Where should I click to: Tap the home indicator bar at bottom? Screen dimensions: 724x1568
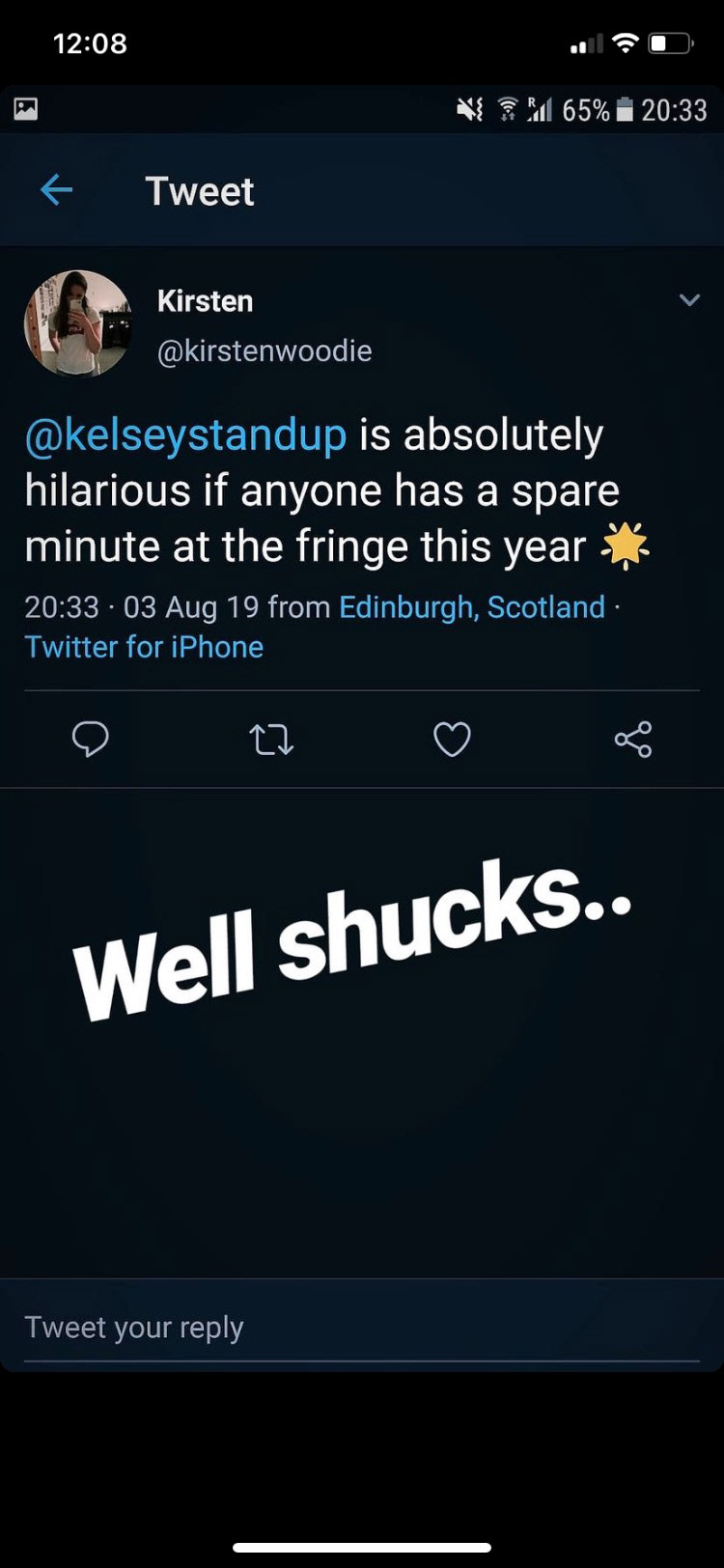pyautogui.click(x=362, y=1547)
